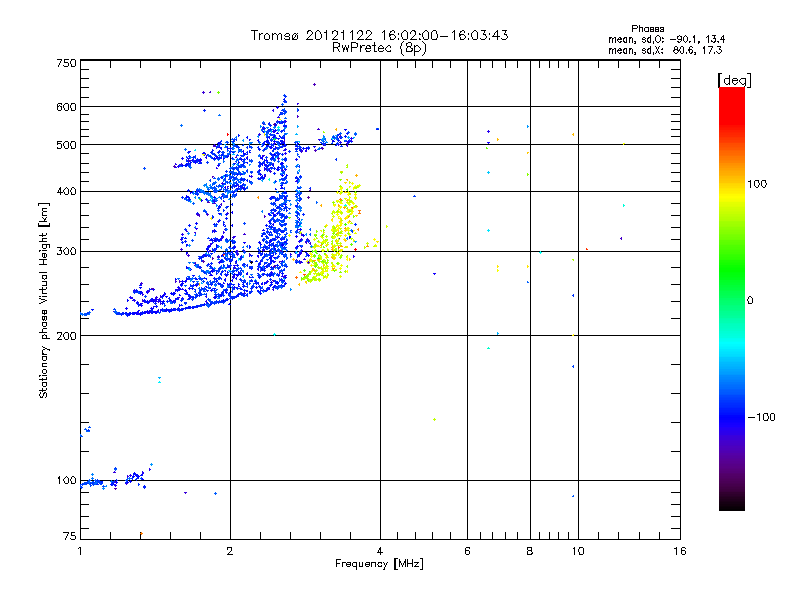This screenshot has width=800, height=600.
Task: Click the x-axis tick label '6'
Action: [x=467, y=551]
